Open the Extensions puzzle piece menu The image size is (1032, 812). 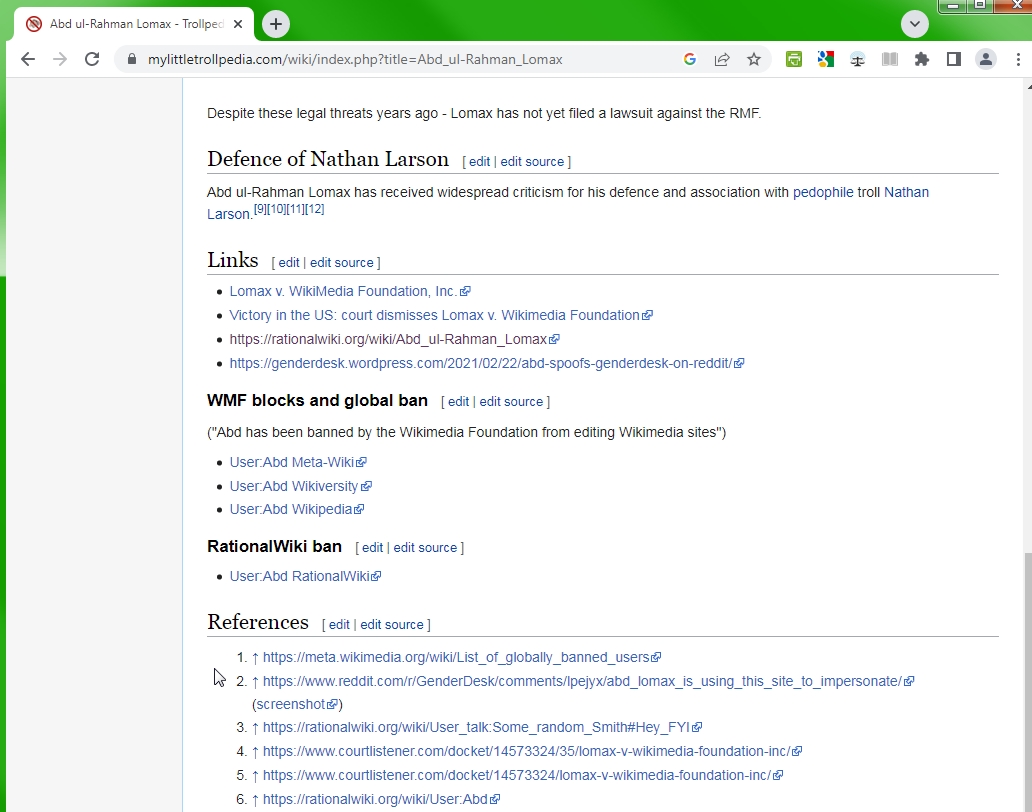921,59
